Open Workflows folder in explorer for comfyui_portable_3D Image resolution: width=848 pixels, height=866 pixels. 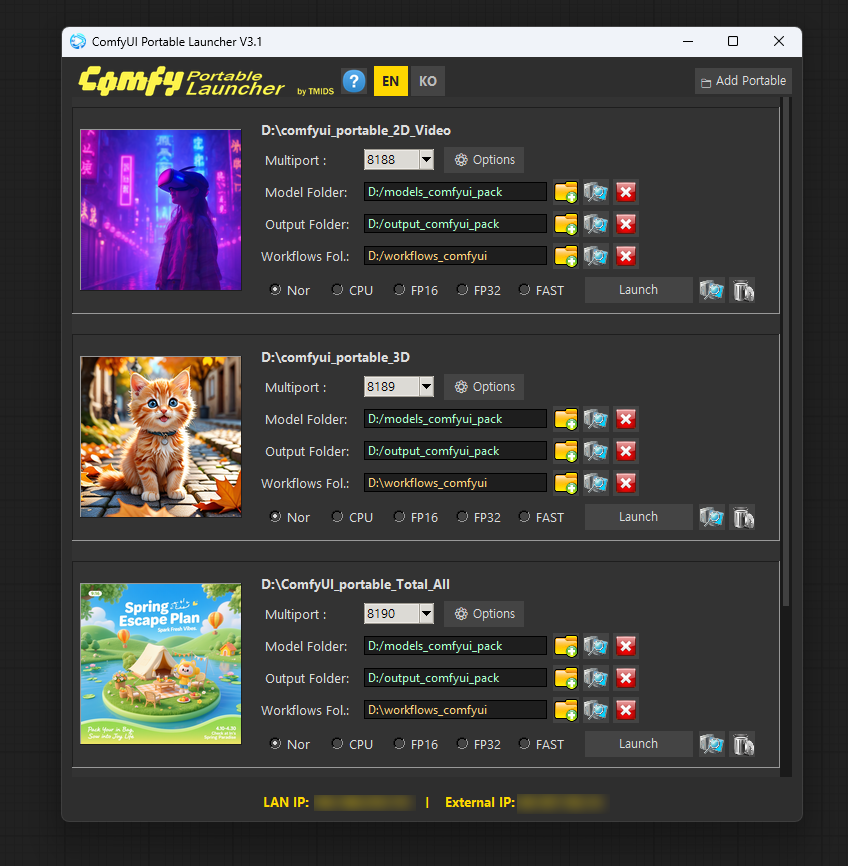tap(596, 483)
